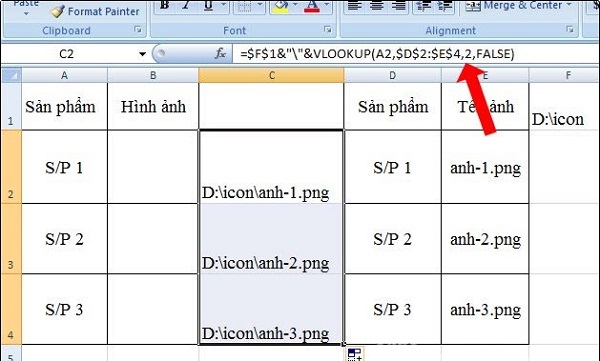The image size is (600, 361).
Task: Click cell E4 'anh-3.png'
Action: pos(485,309)
